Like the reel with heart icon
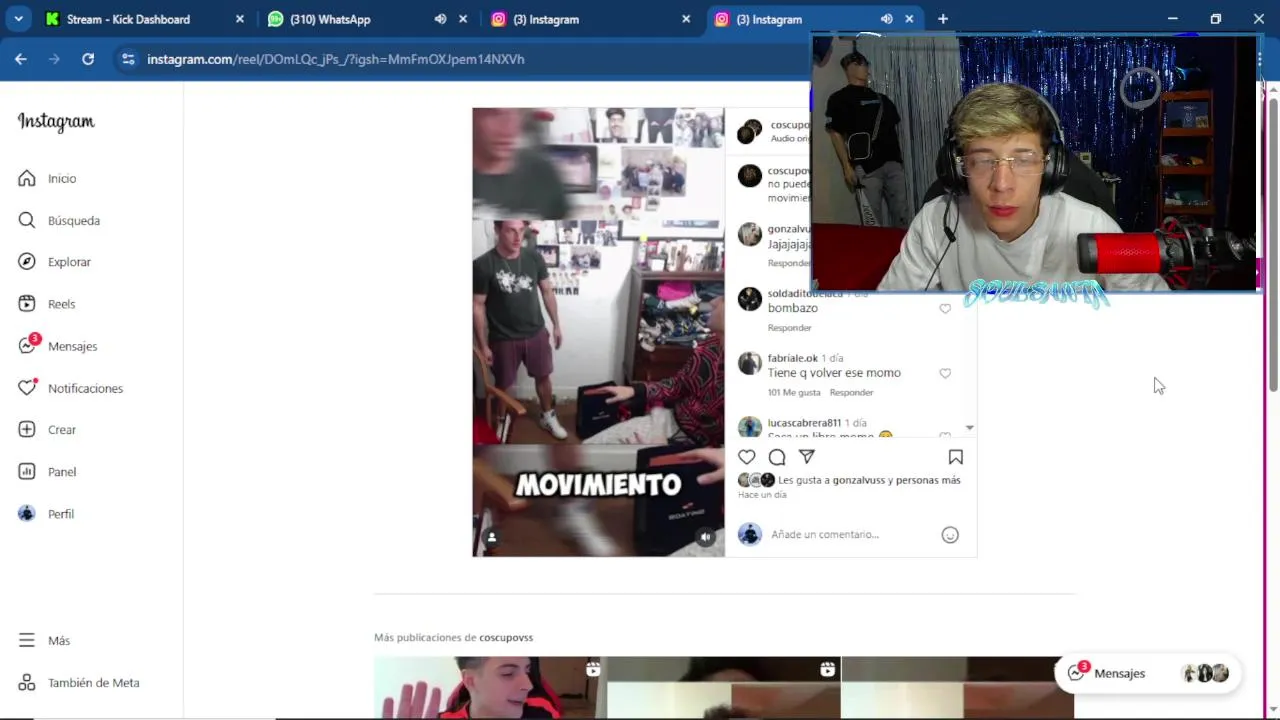The height and width of the screenshot is (720, 1280). (747, 457)
